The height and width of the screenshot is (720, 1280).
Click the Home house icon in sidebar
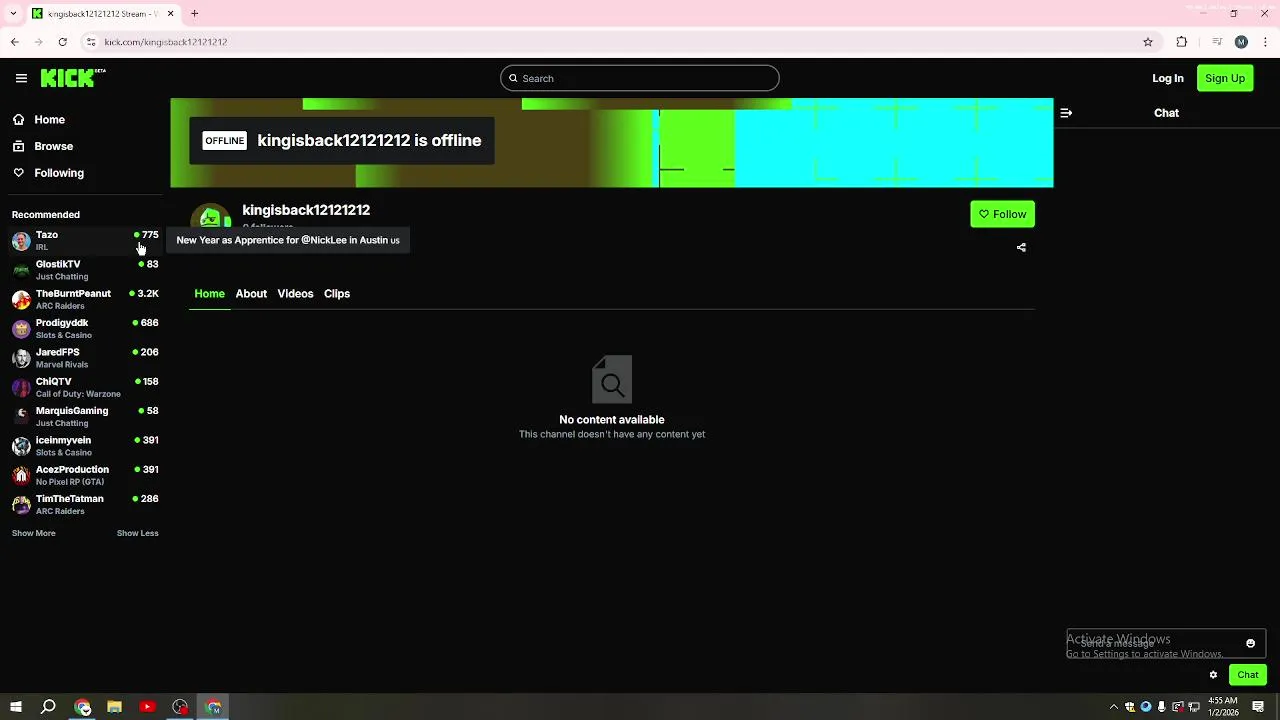pos(19,120)
